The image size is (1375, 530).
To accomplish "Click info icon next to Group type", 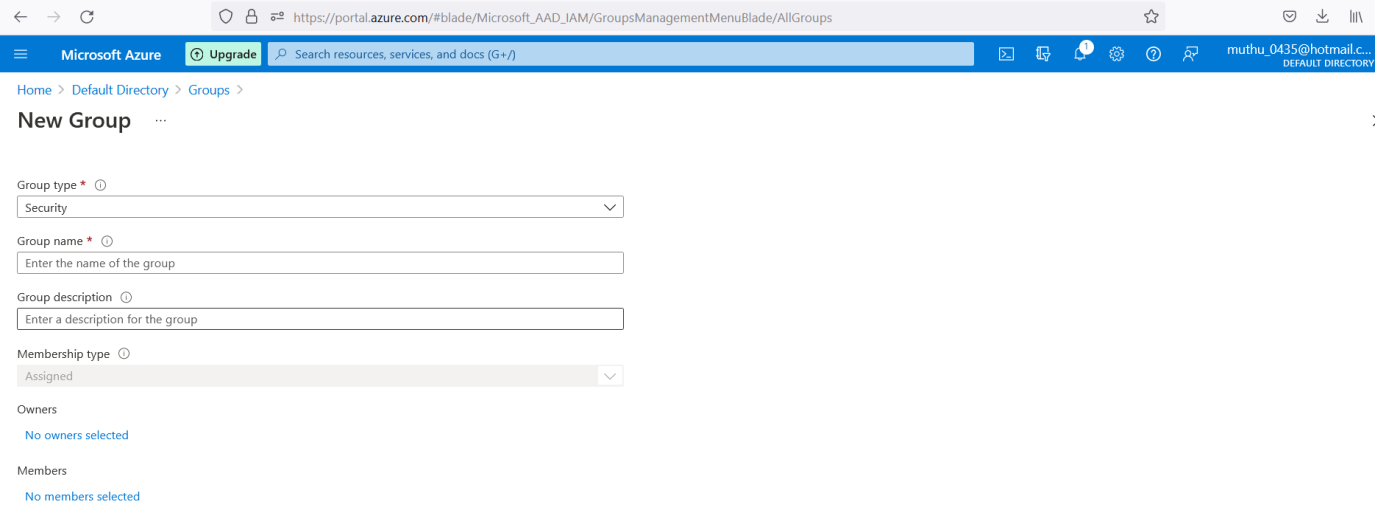I will (100, 185).
